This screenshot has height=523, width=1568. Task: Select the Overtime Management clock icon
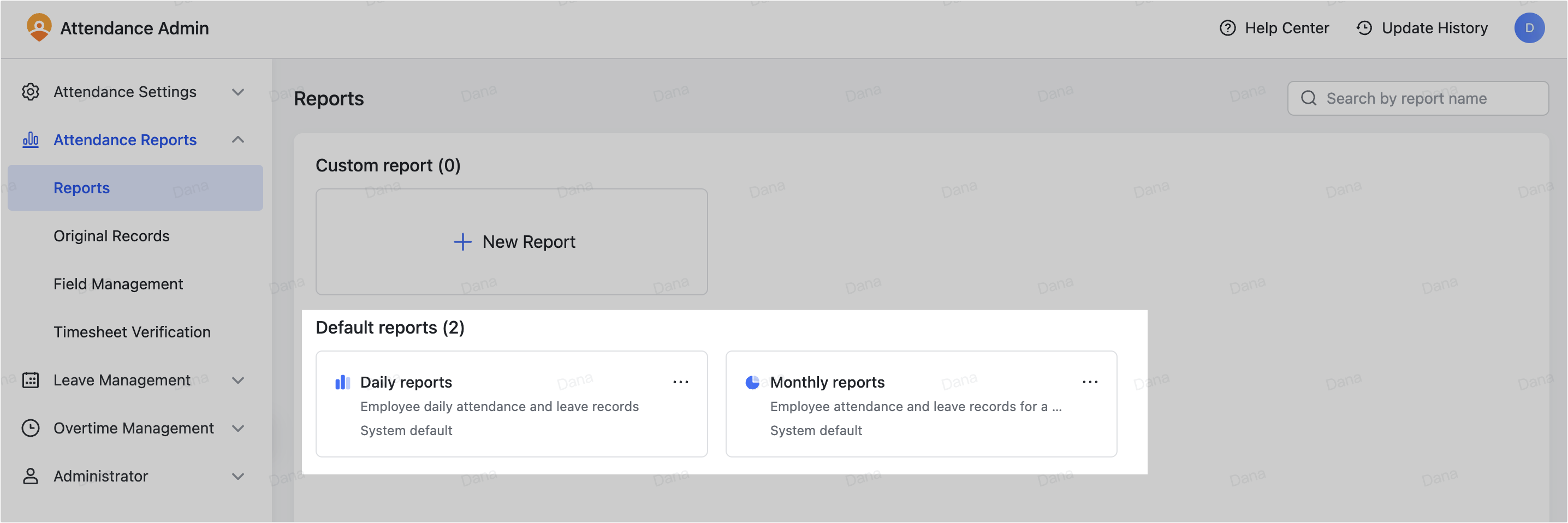31,428
